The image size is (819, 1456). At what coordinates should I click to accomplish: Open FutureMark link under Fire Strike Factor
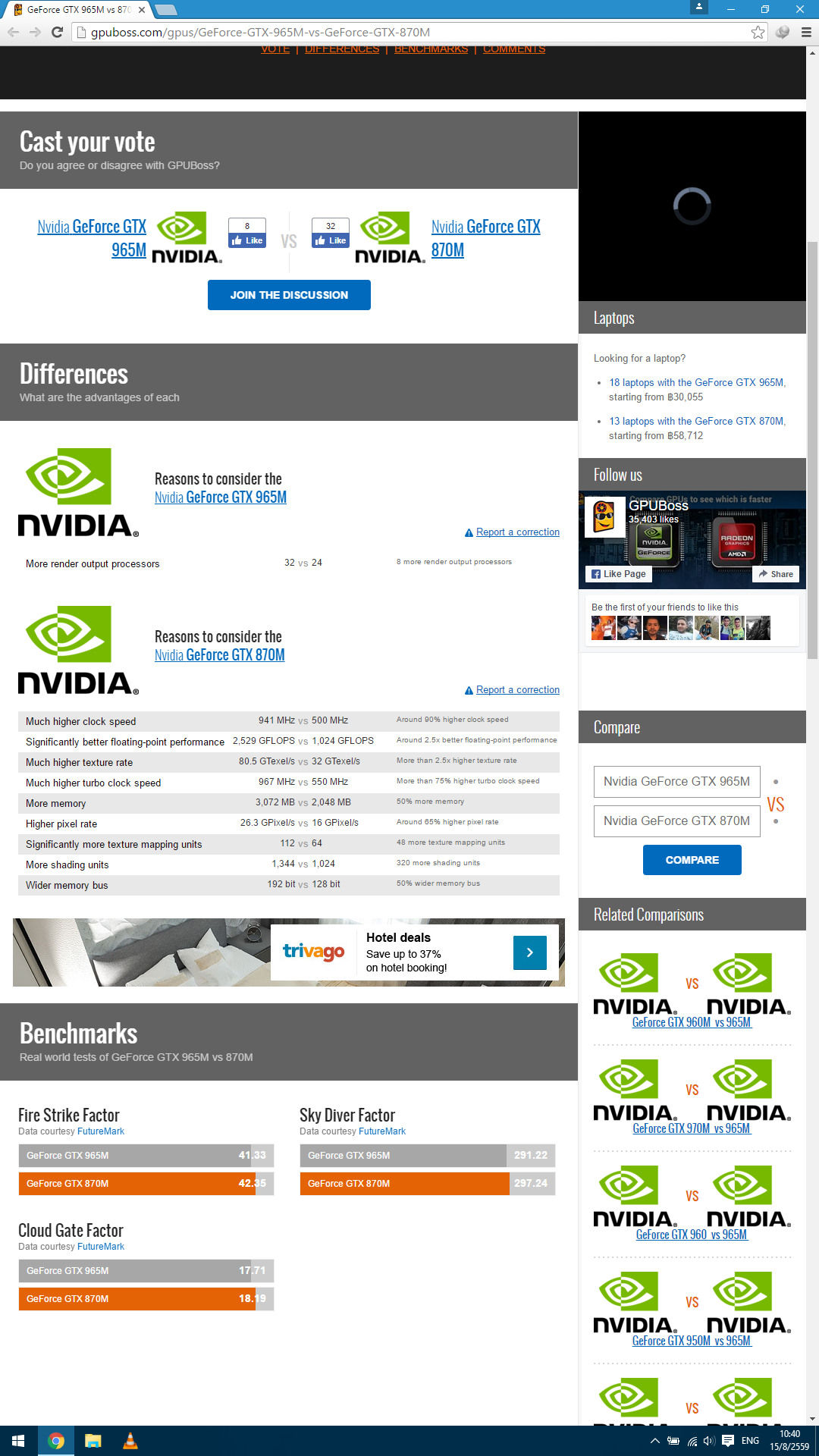[101, 1131]
